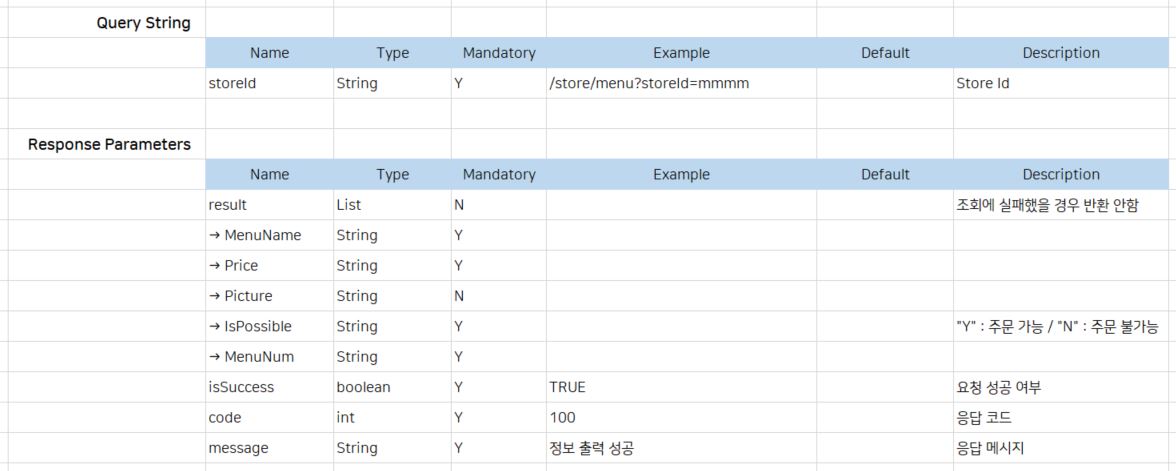
Task: Click the isSuccess name cell
Action: point(241,387)
